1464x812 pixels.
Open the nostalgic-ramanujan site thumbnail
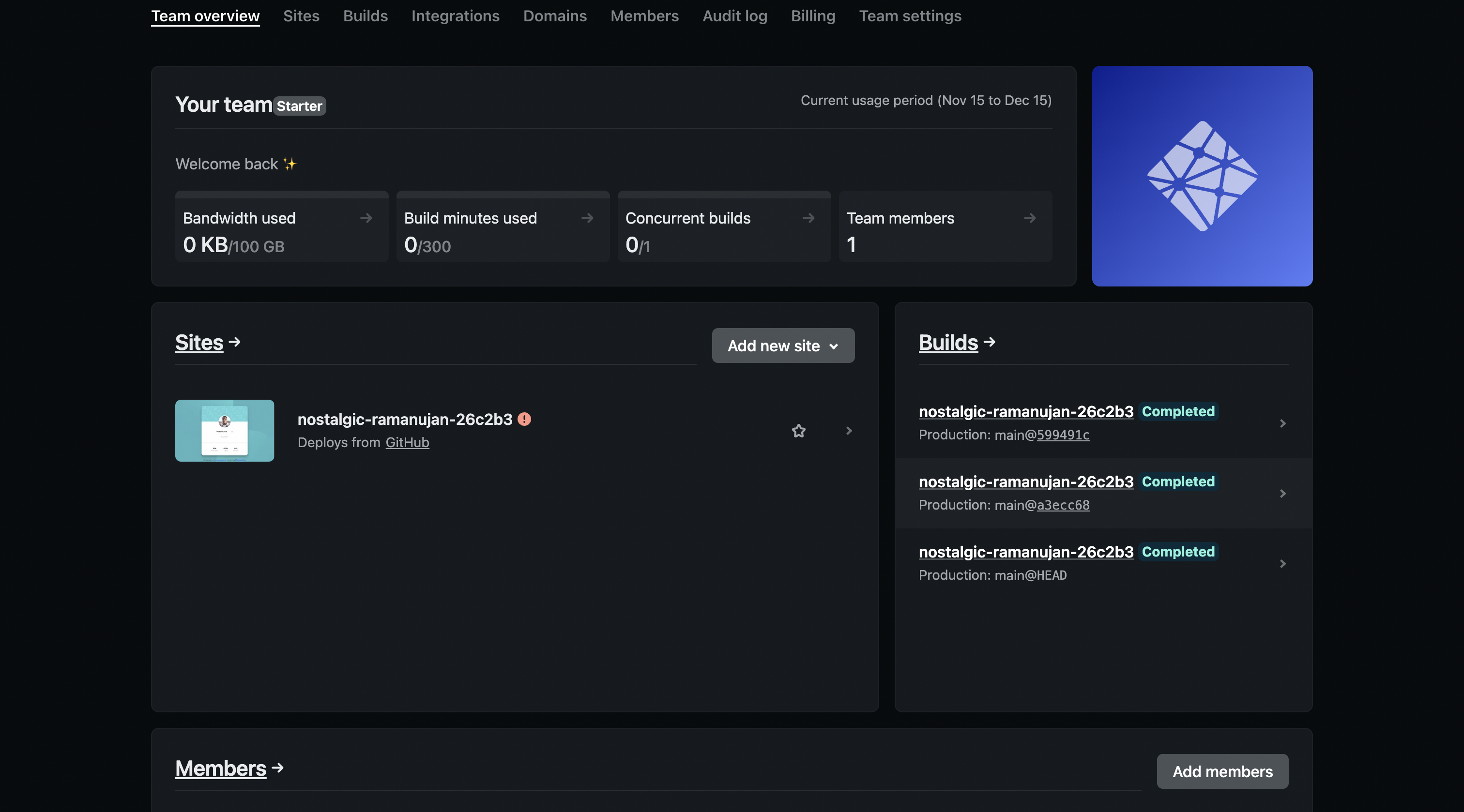[225, 431]
